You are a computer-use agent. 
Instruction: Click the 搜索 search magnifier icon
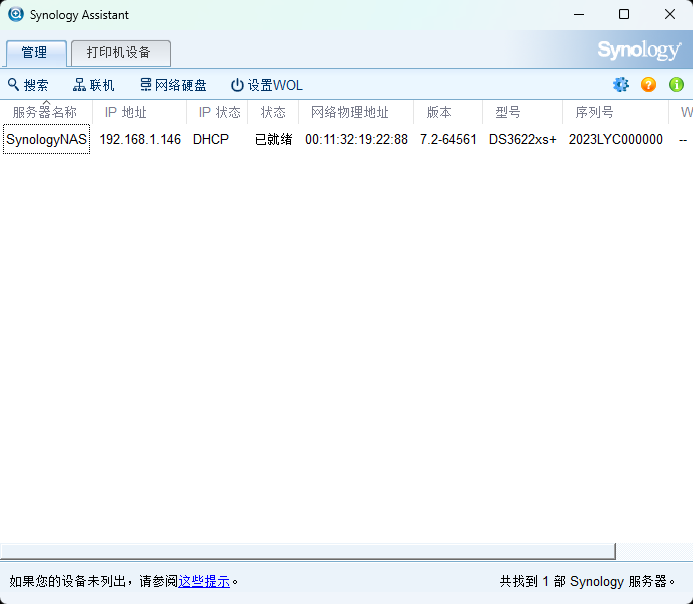coord(14,85)
